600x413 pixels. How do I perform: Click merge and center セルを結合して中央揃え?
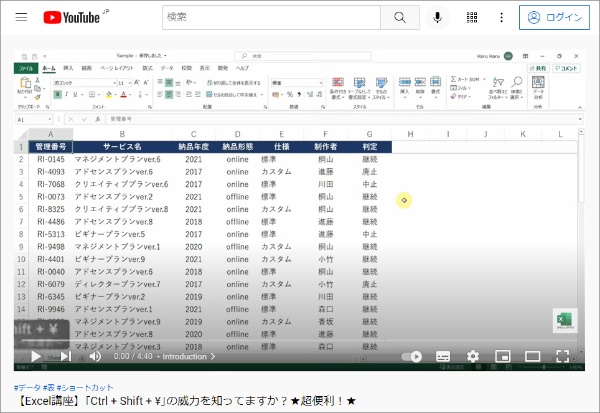coord(233,94)
